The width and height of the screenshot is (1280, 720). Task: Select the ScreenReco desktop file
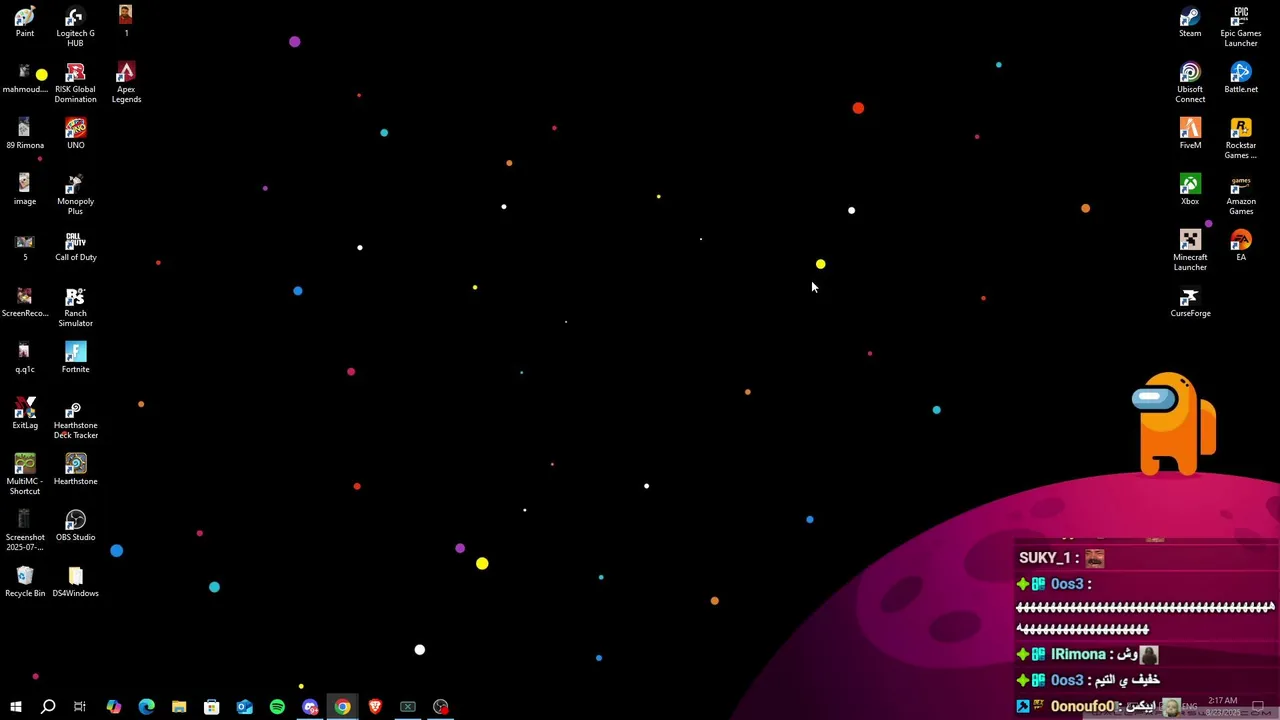point(25,302)
